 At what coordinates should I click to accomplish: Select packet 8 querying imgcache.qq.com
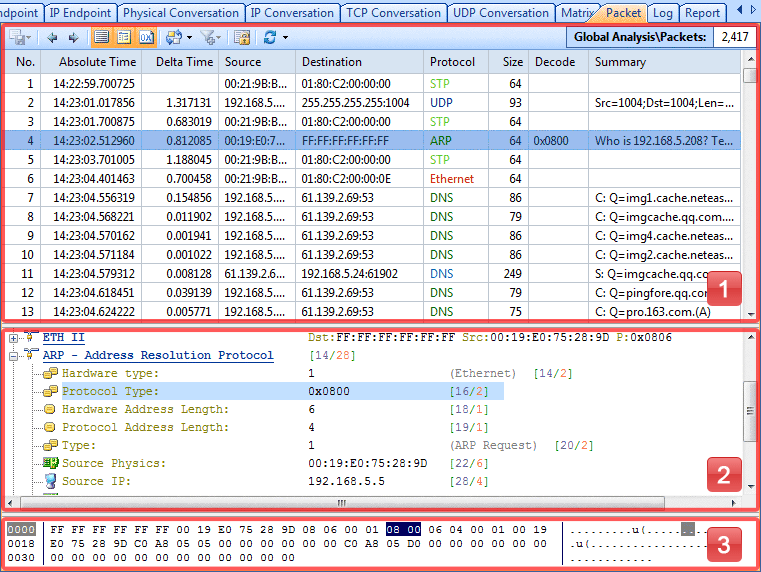click(x=373, y=216)
